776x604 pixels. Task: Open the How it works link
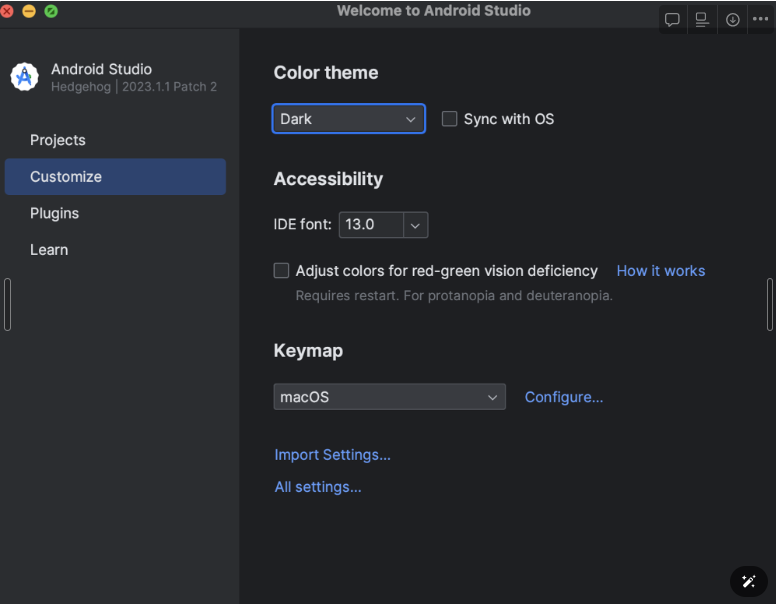(661, 271)
